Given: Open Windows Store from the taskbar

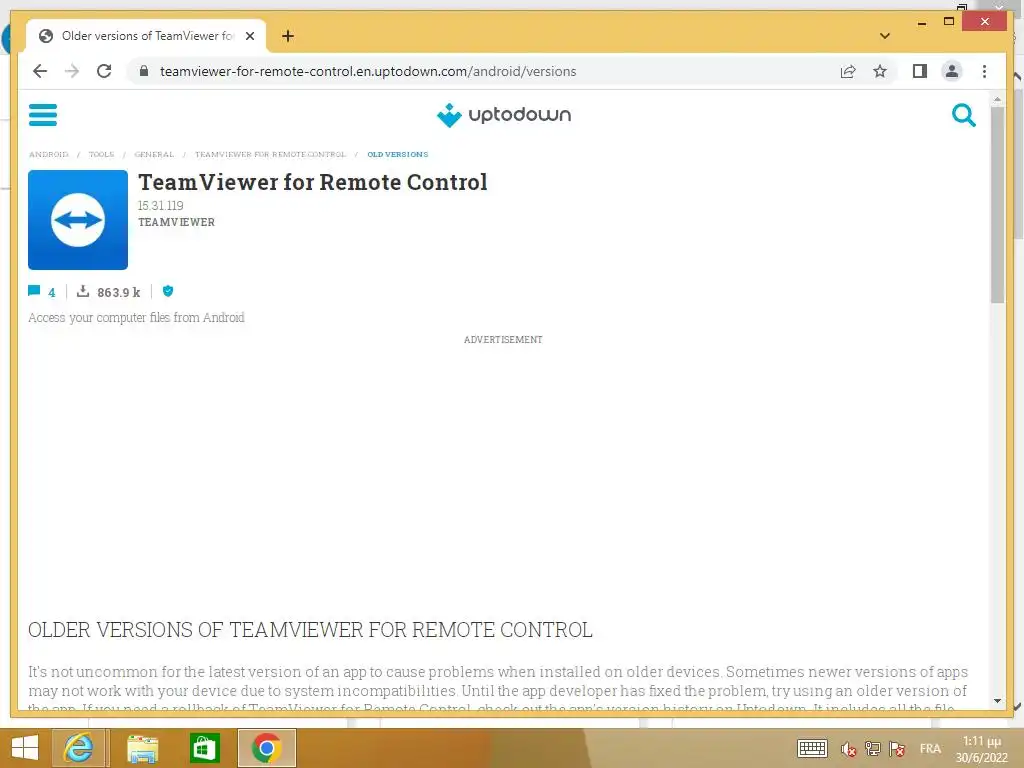Looking at the screenshot, I should [x=204, y=748].
